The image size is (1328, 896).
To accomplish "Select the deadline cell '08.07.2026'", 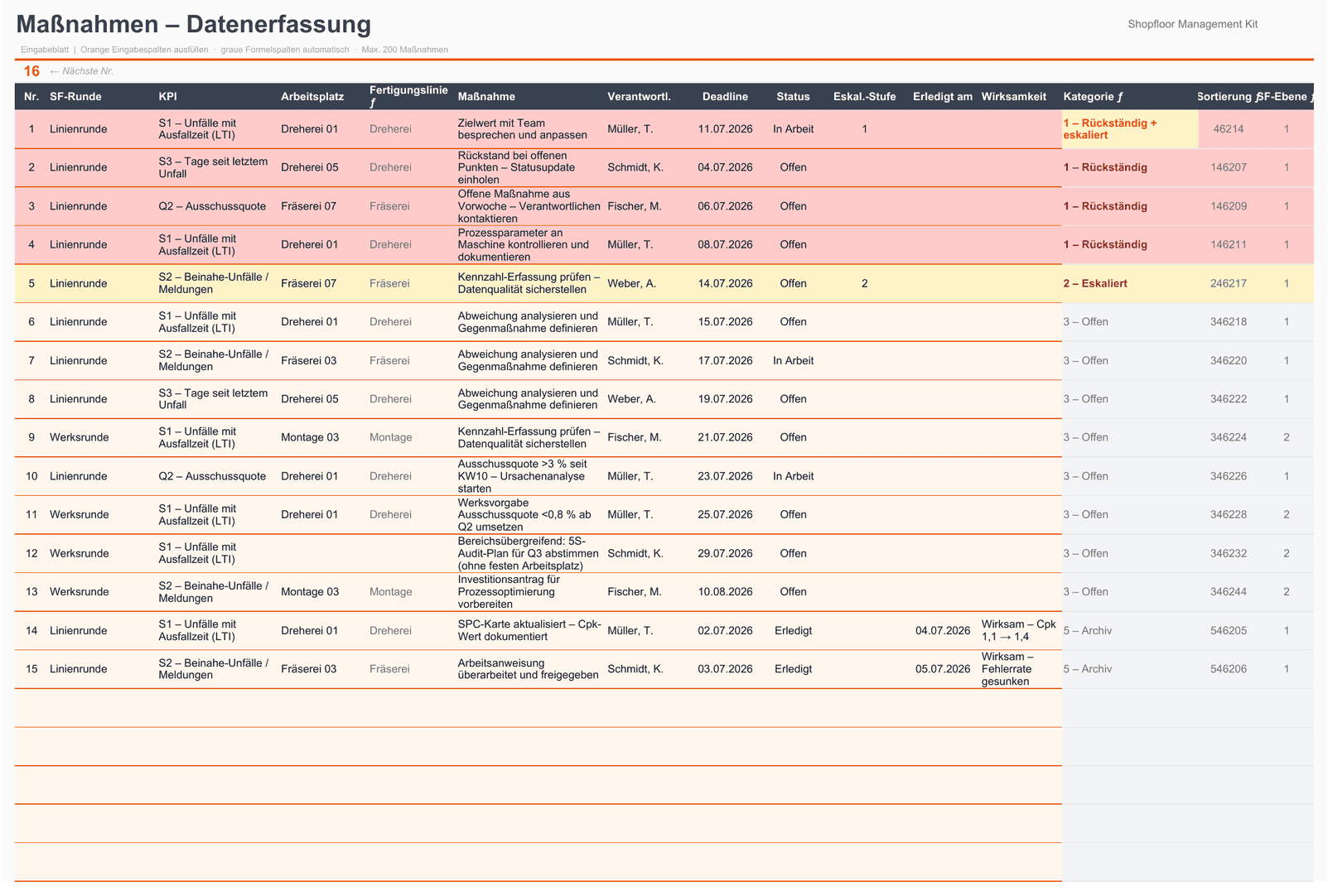I will click(x=726, y=244).
